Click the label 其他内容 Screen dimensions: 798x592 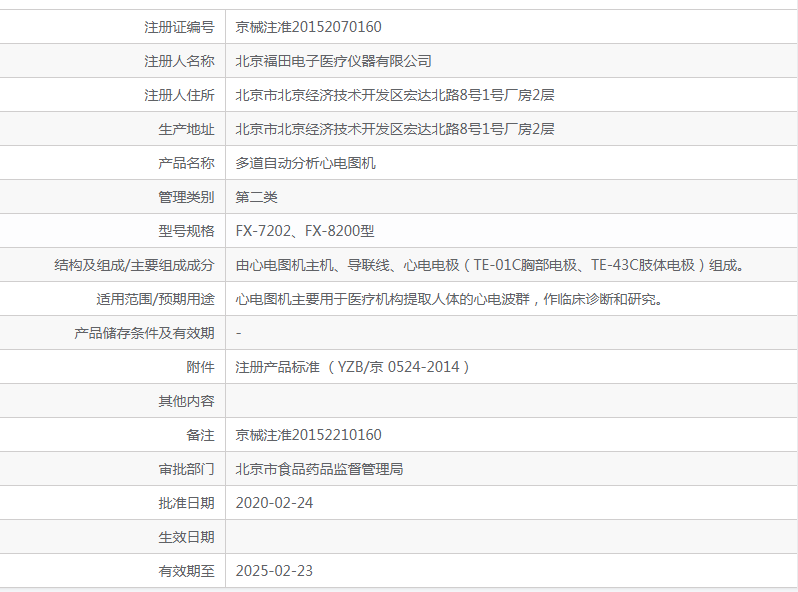coord(186,402)
